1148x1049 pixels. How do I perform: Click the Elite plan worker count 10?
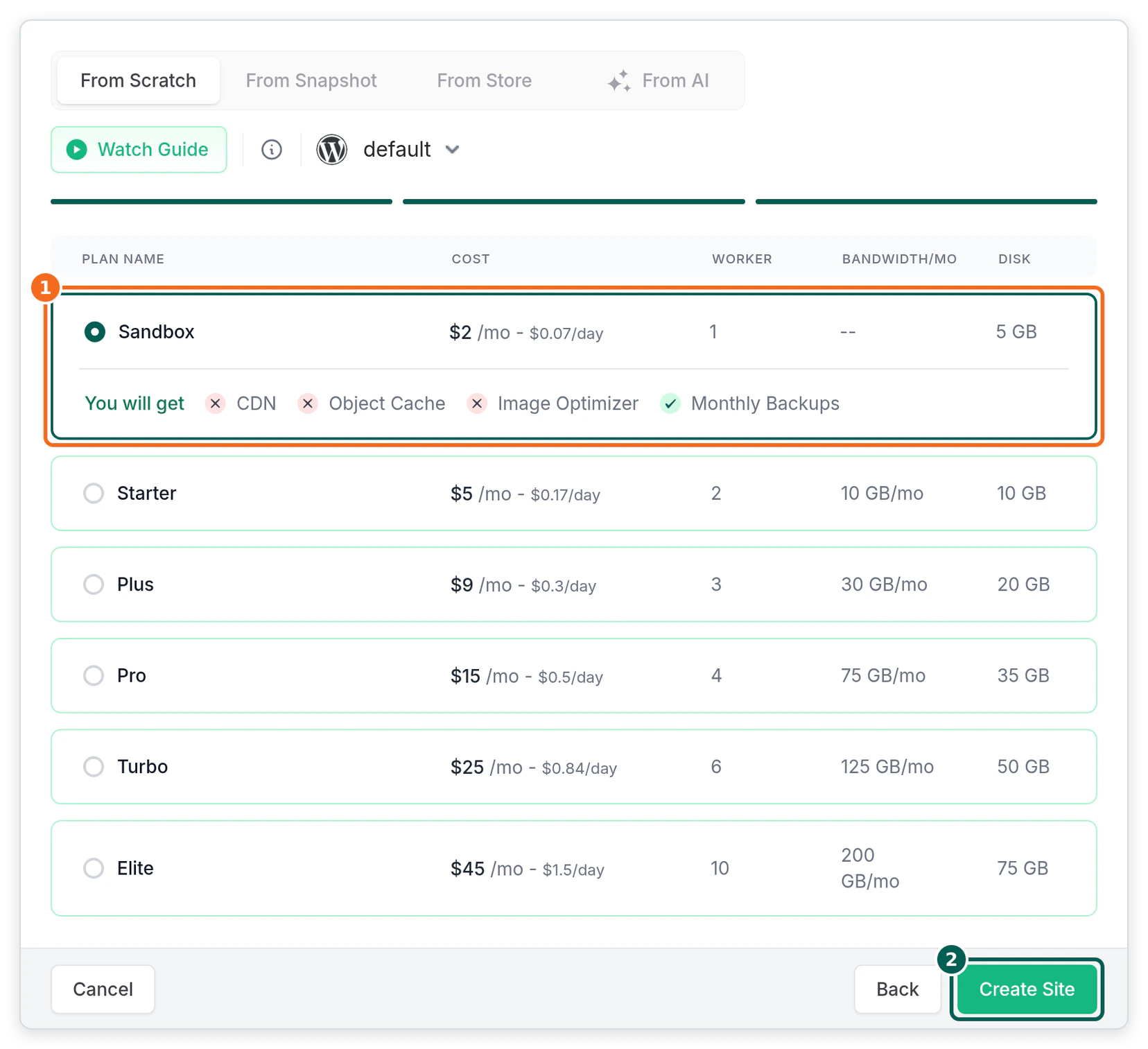[x=720, y=868]
